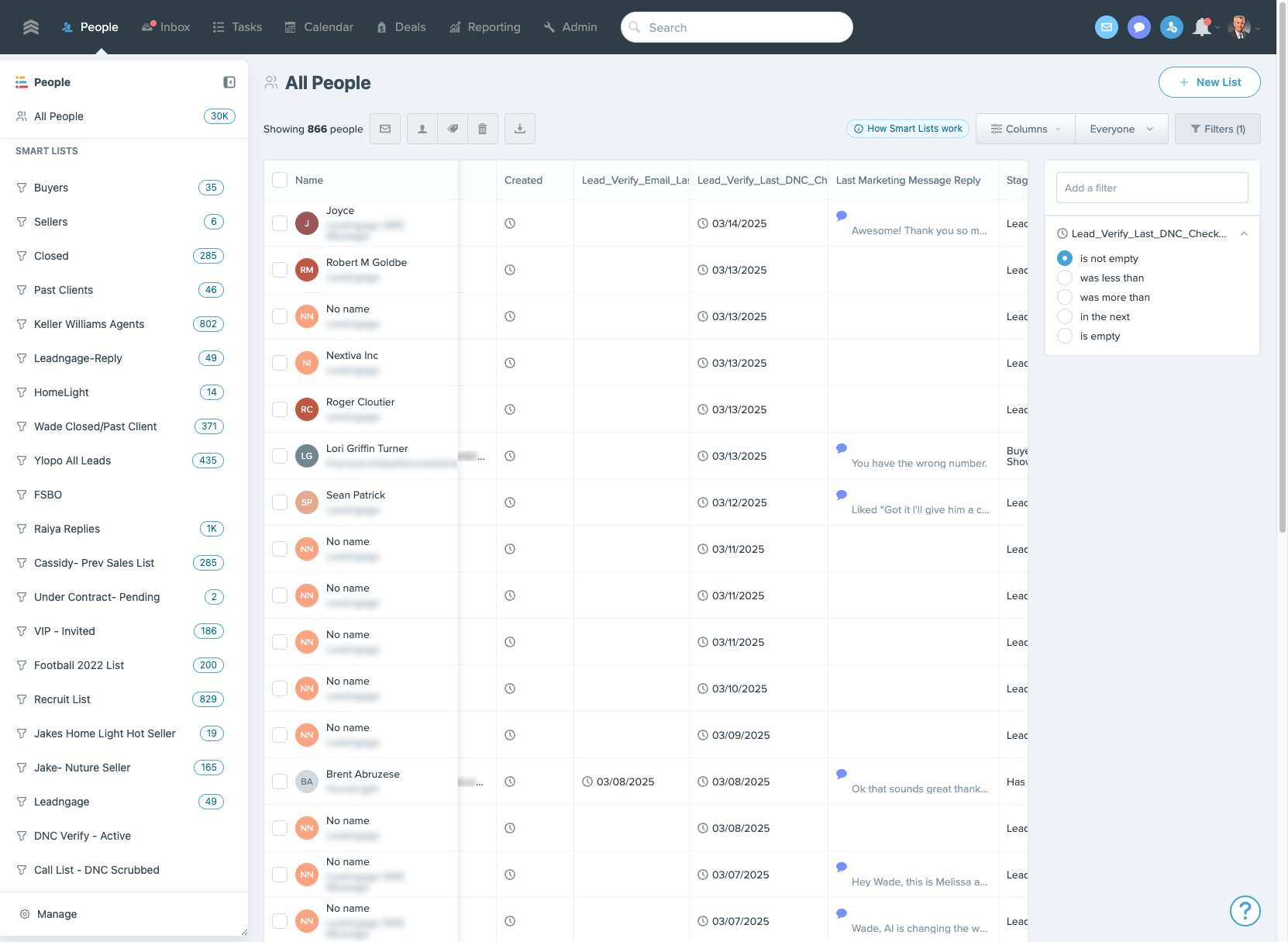The width and height of the screenshot is (1288, 942).
Task: Click the assign person icon in the toolbar
Action: [x=422, y=129]
